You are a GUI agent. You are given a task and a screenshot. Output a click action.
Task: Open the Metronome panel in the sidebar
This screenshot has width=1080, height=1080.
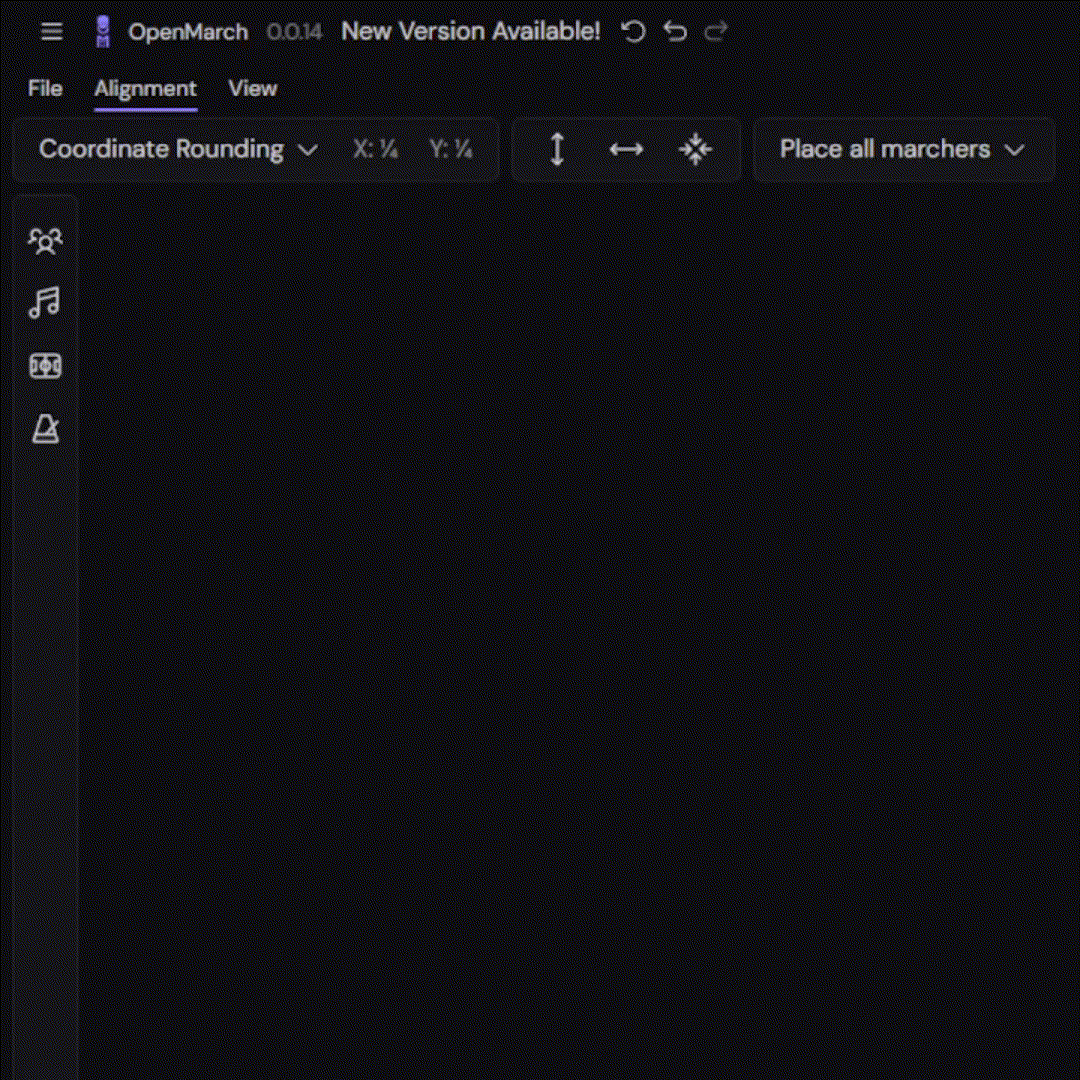[x=45, y=429]
